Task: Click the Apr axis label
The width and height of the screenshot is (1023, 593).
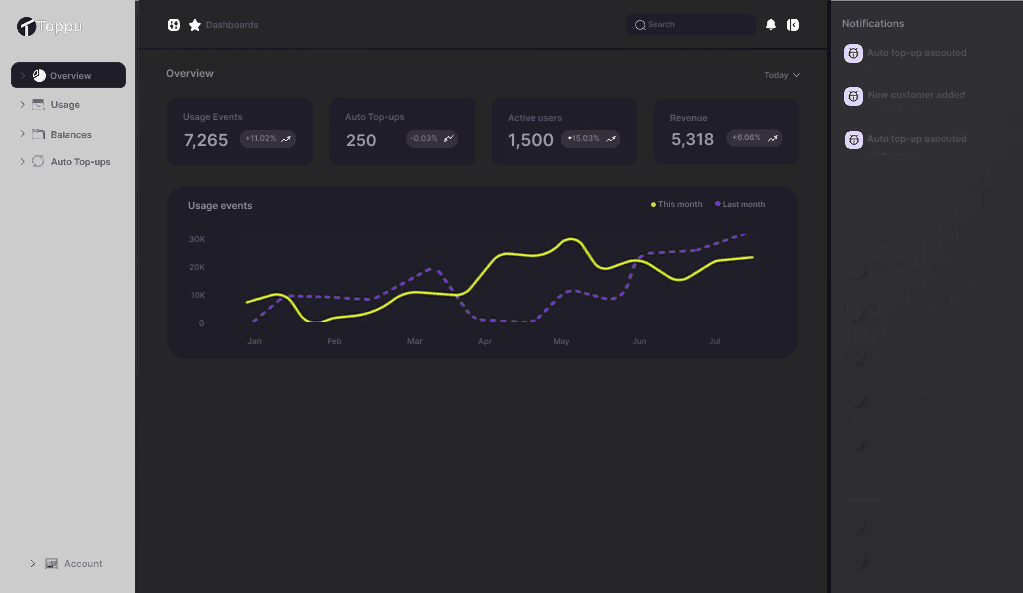Action: [485, 341]
